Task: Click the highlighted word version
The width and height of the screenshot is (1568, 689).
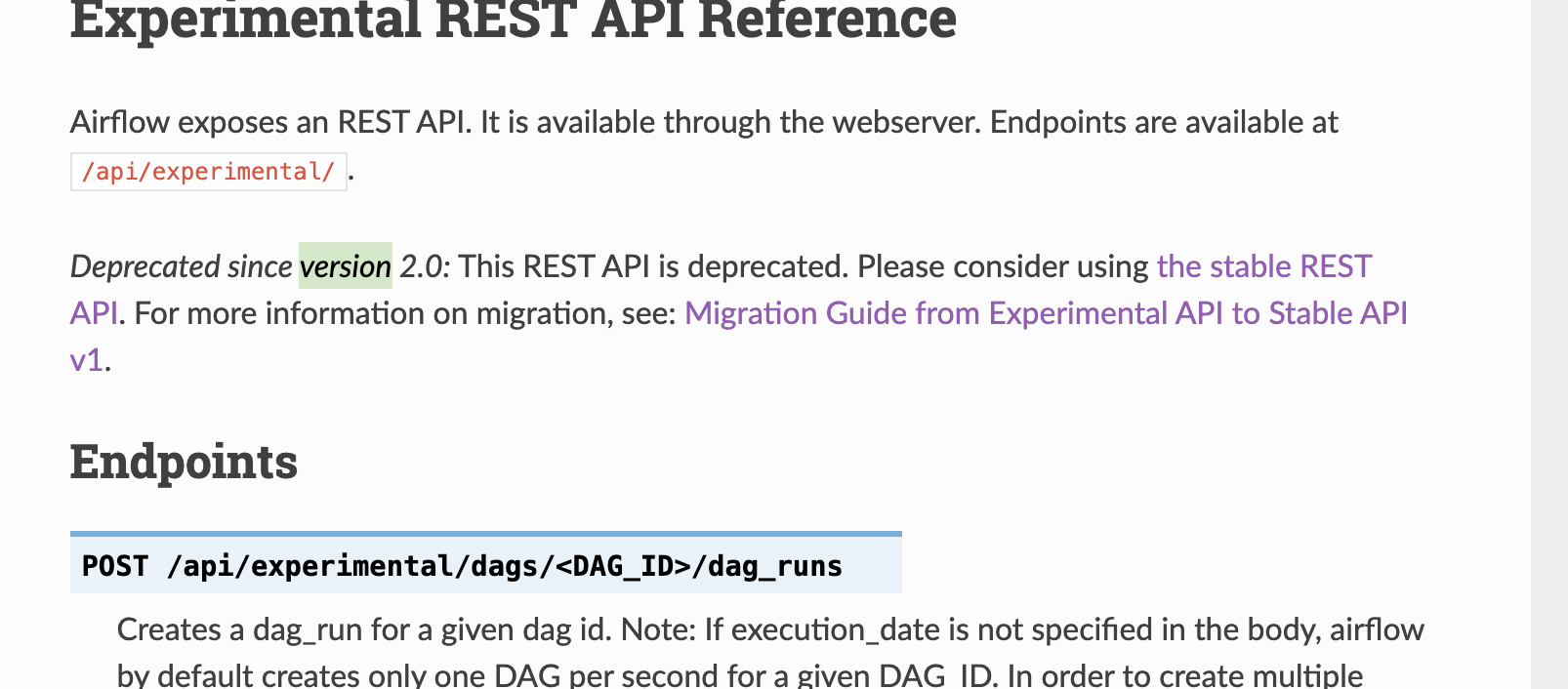Action: [x=346, y=265]
